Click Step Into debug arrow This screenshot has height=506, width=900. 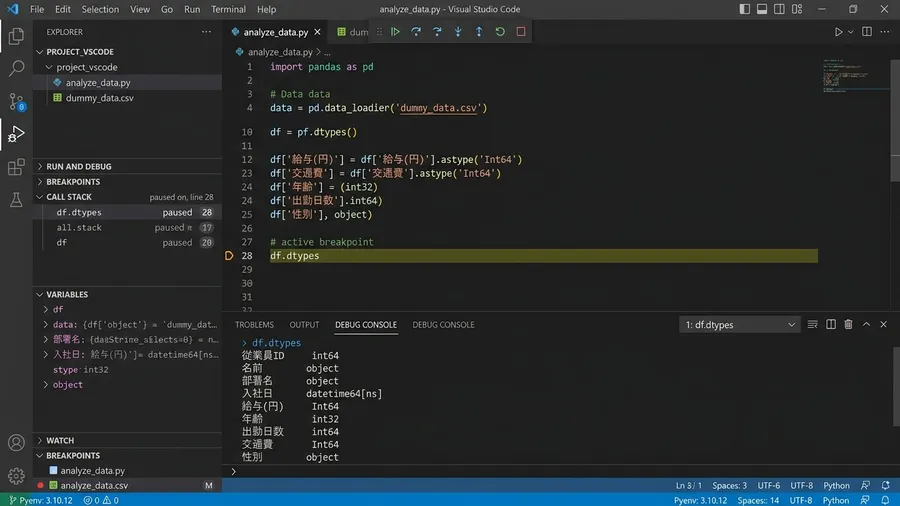(457, 32)
